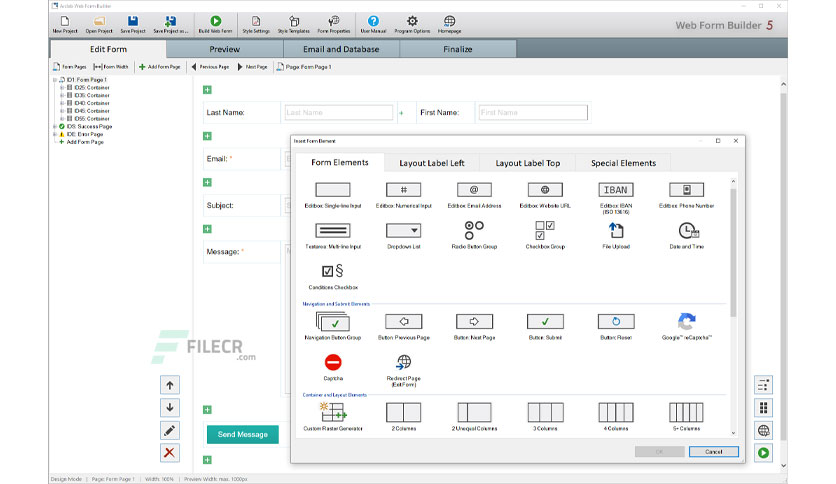This screenshot has width=836, height=484.
Task: Insert the Radio Button Group element
Action: pyautogui.click(x=474, y=236)
